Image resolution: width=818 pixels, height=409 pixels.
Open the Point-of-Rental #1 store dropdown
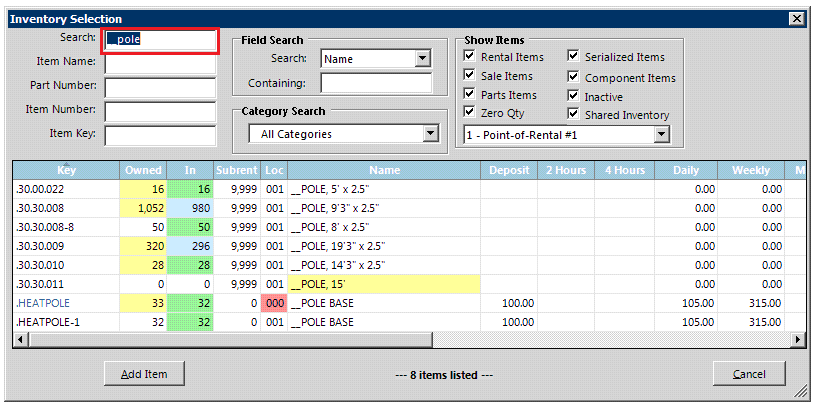(x=661, y=134)
